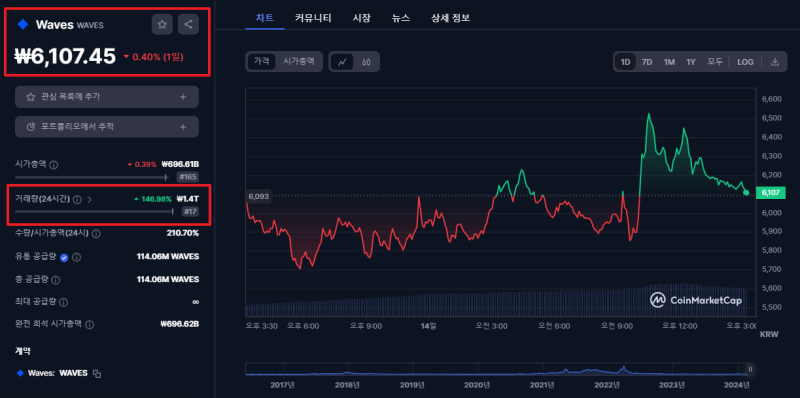Viewport: 800px width, 398px height.
Task: Open the 커뮤니티 tab
Action: [x=313, y=18]
